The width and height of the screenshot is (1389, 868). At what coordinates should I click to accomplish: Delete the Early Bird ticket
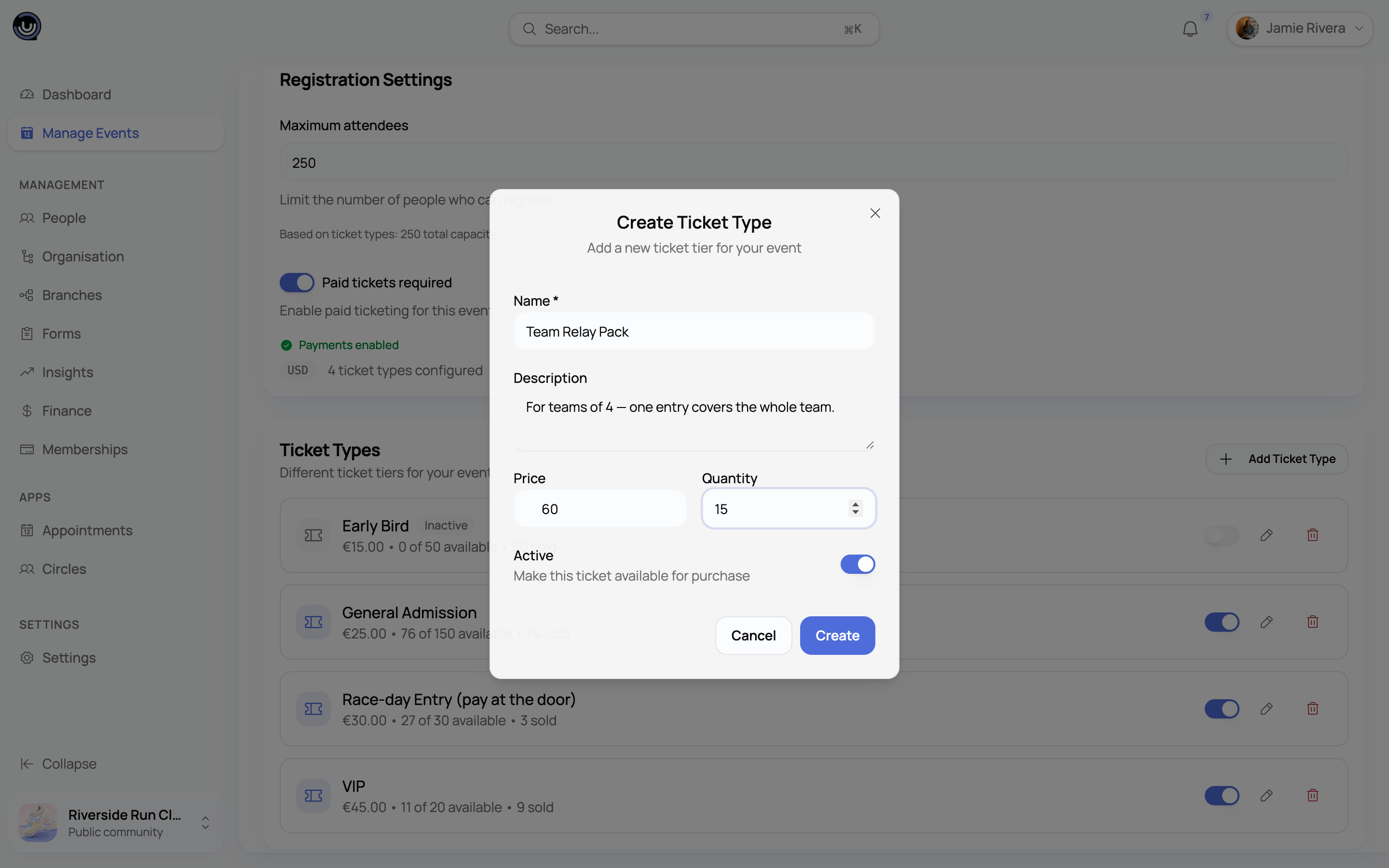point(1312,535)
